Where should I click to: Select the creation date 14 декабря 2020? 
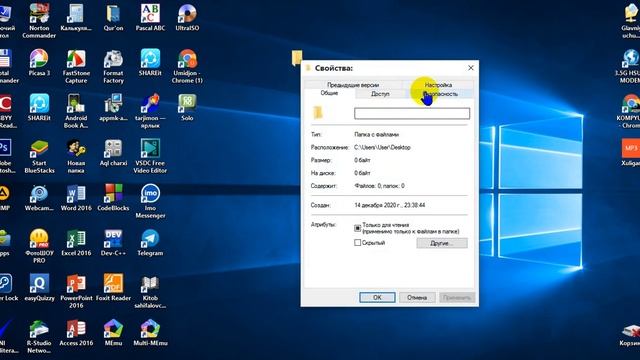(x=389, y=205)
